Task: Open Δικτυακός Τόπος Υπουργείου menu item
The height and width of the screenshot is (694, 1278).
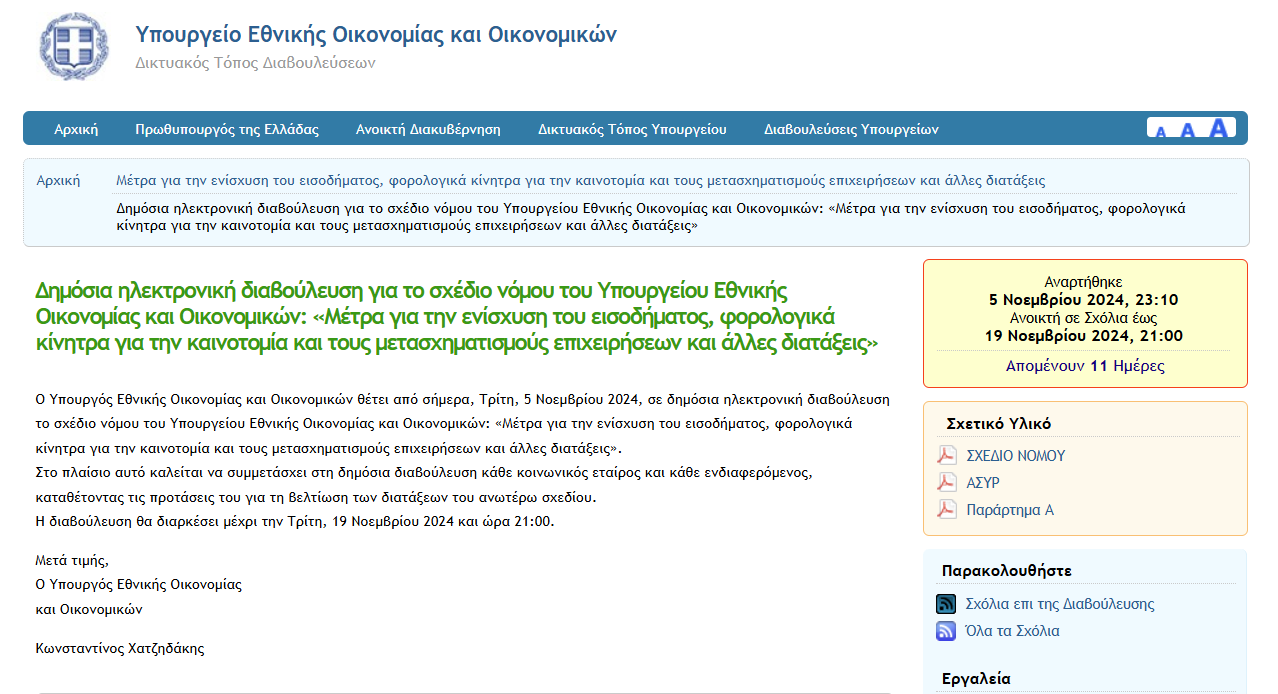Action: [x=632, y=129]
